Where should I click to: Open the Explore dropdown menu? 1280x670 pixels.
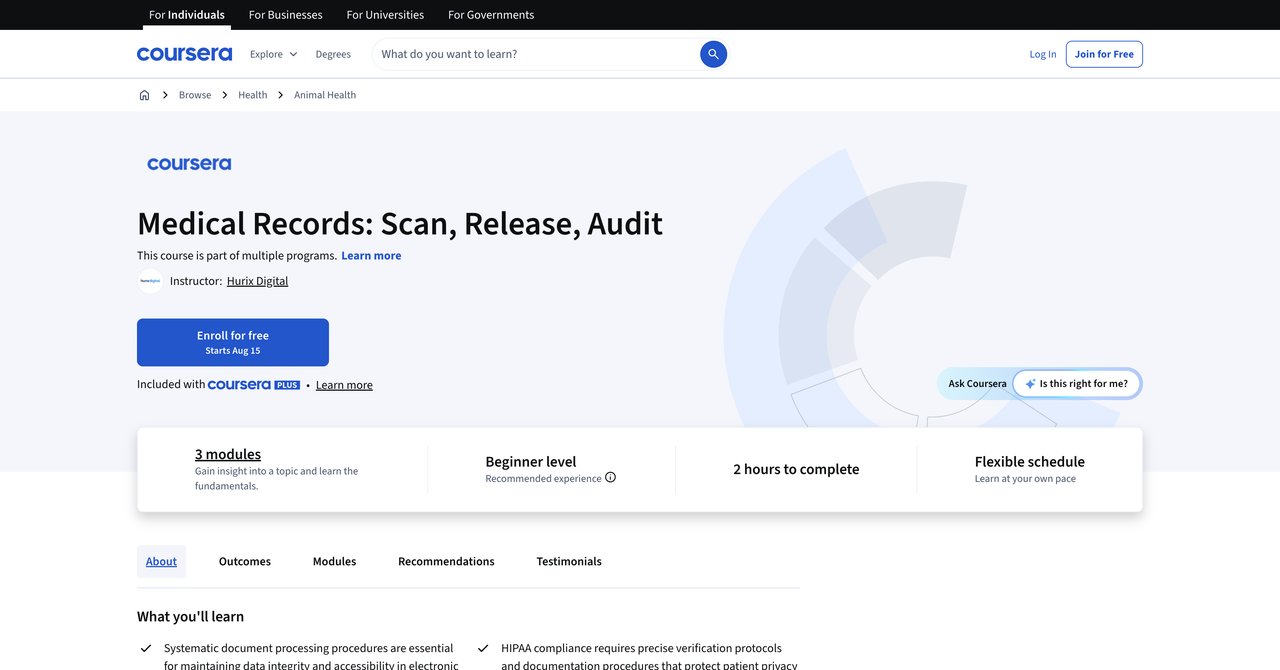(x=273, y=54)
